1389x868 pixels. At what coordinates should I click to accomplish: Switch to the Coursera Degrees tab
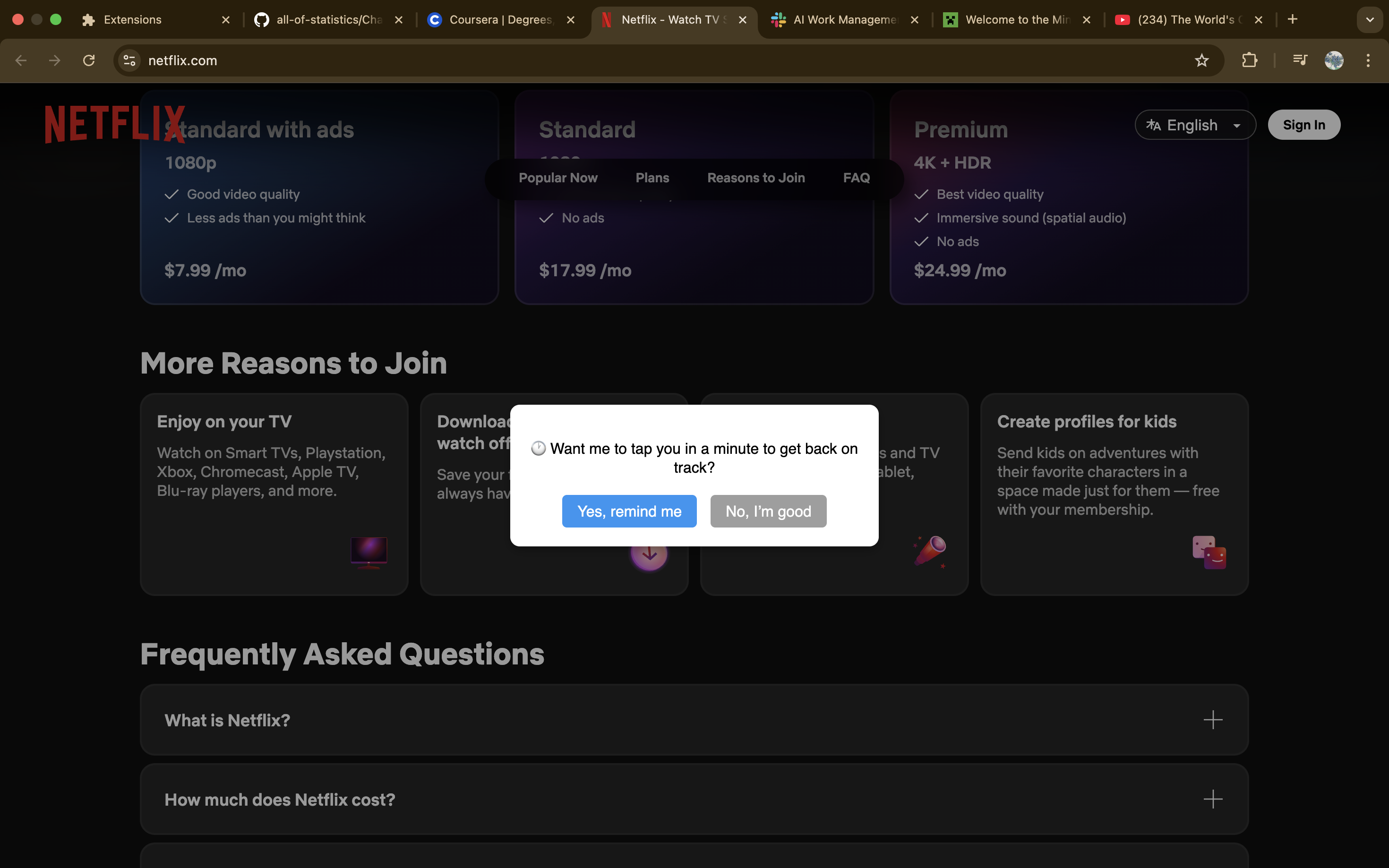tap(499, 19)
